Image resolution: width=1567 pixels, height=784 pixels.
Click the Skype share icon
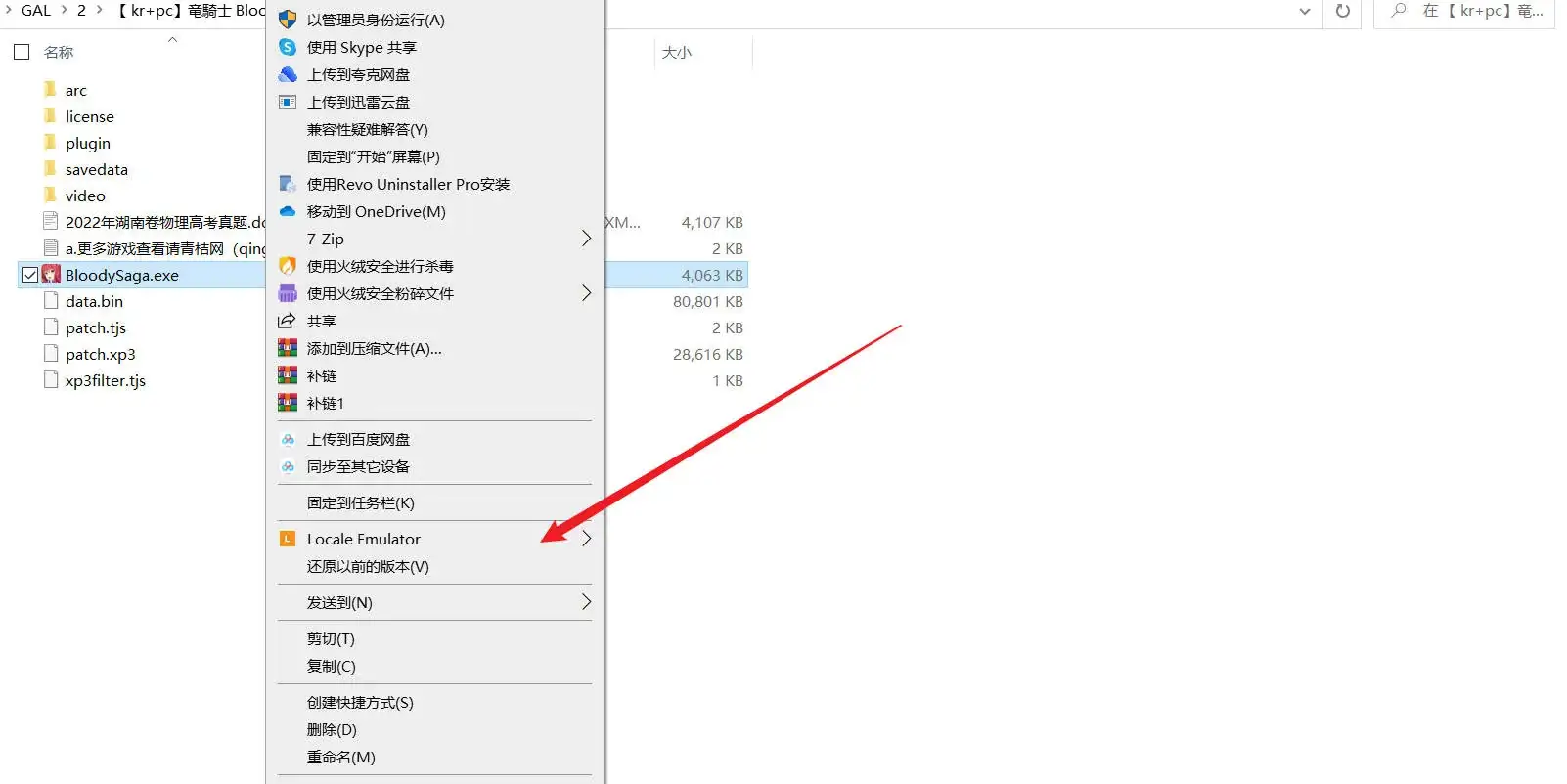tap(288, 47)
